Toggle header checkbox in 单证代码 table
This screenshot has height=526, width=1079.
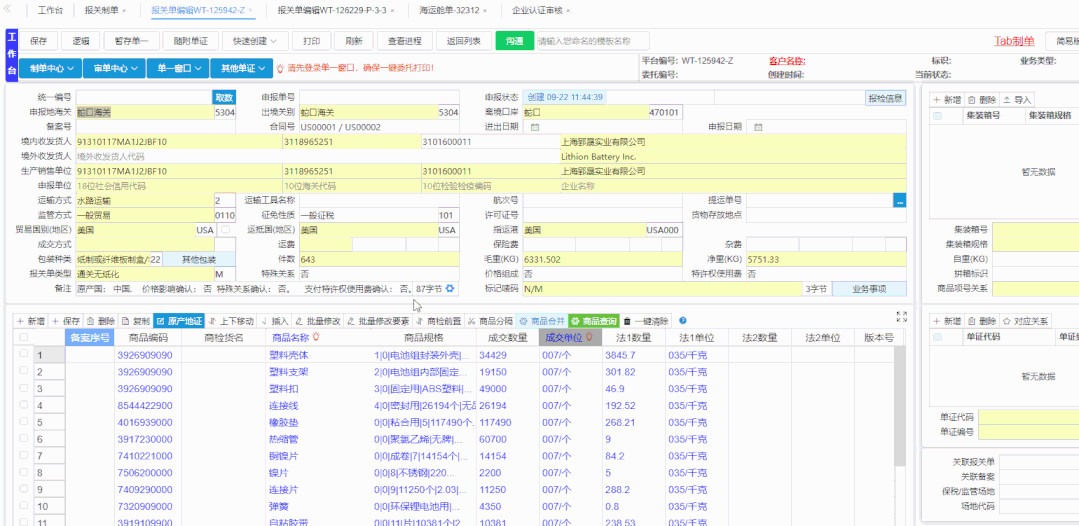click(937, 337)
